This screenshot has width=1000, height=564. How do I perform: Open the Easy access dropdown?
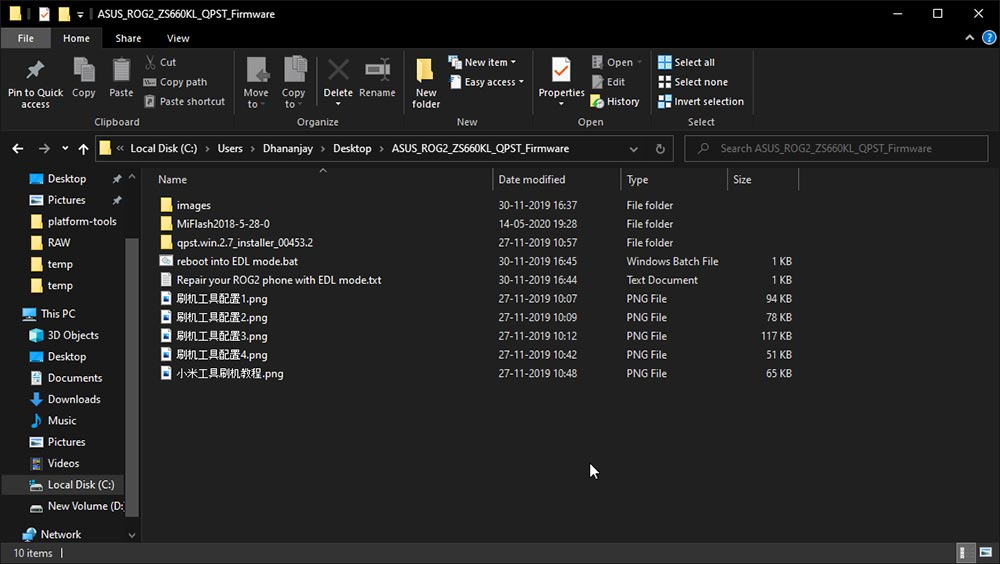click(486, 82)
